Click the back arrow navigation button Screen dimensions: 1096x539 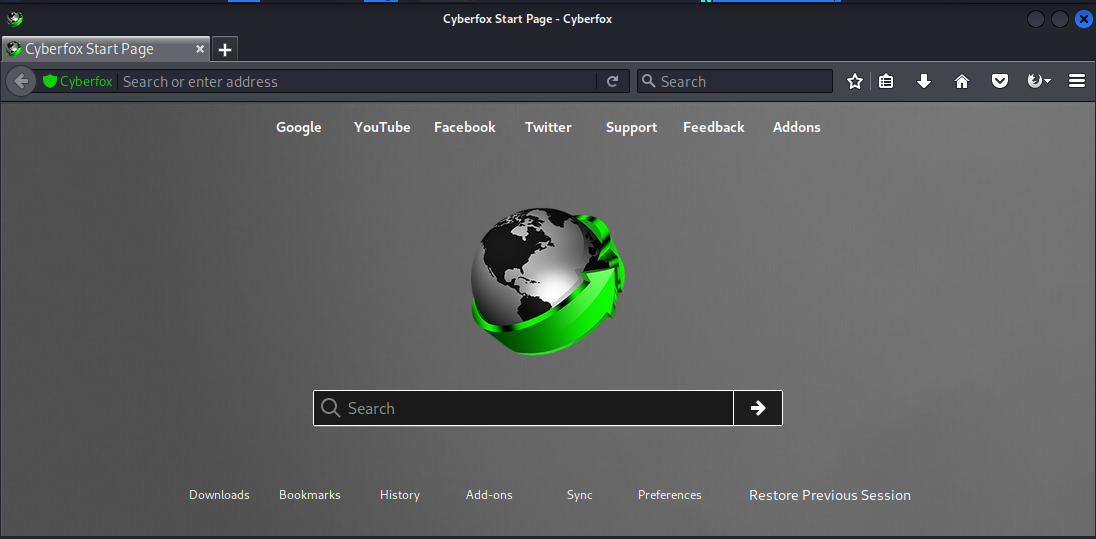coord(21,82)
